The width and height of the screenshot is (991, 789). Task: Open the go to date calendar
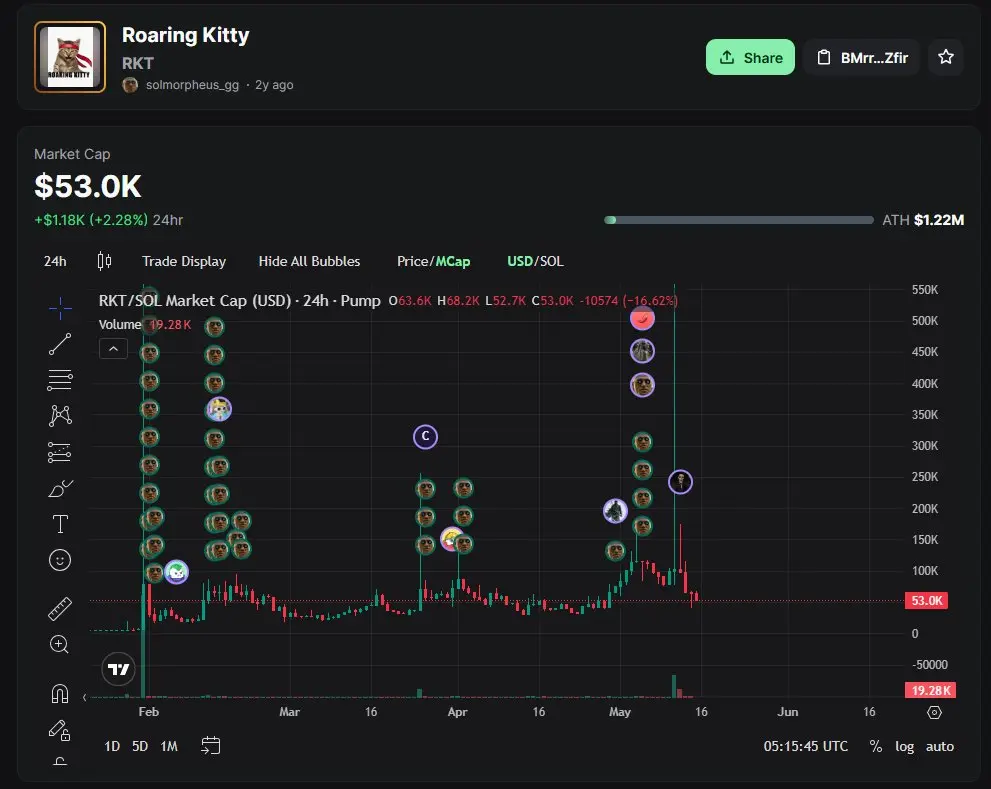pos(210,746)
